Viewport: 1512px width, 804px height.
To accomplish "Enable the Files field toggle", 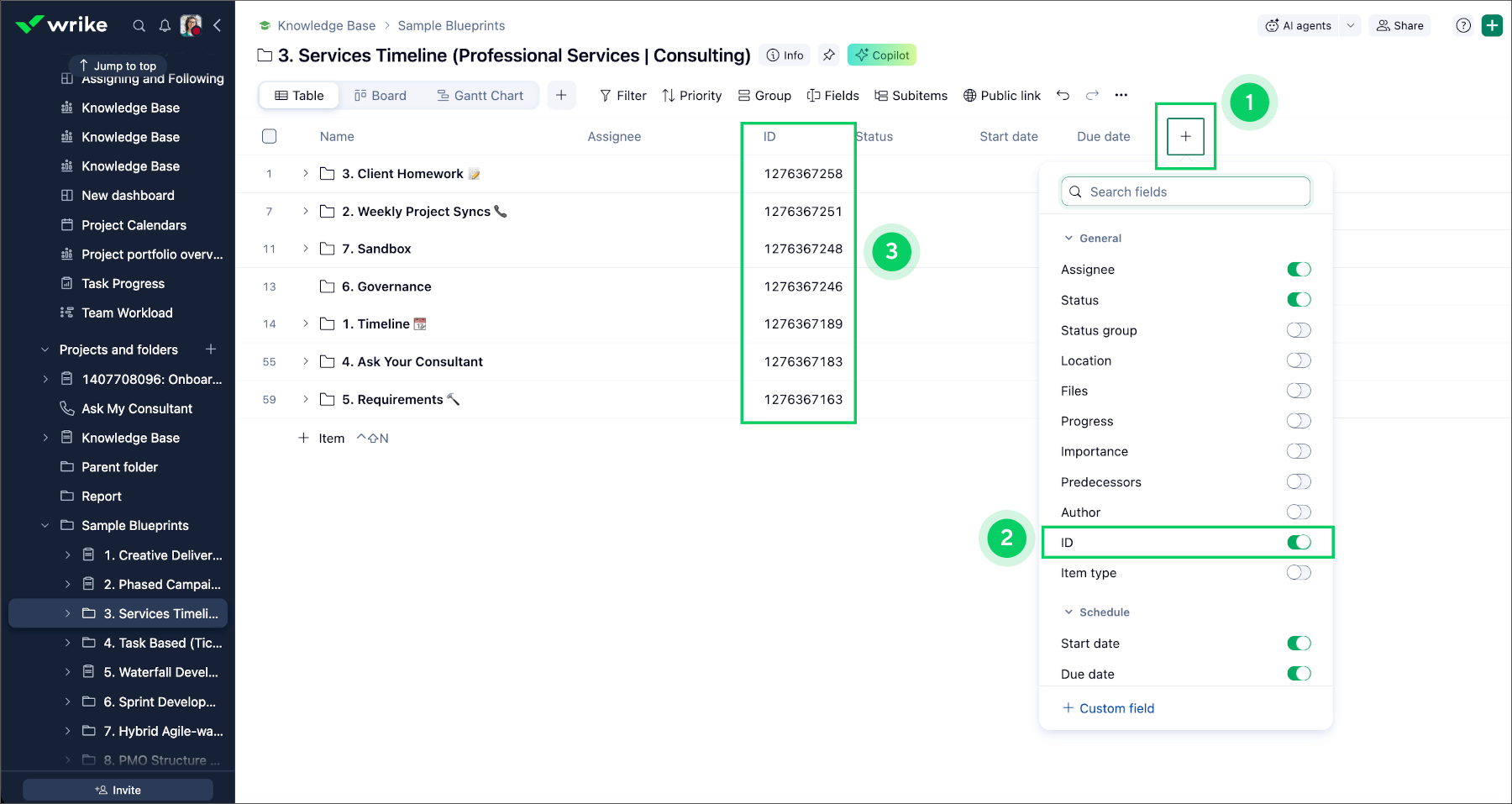I will 1299,391.
